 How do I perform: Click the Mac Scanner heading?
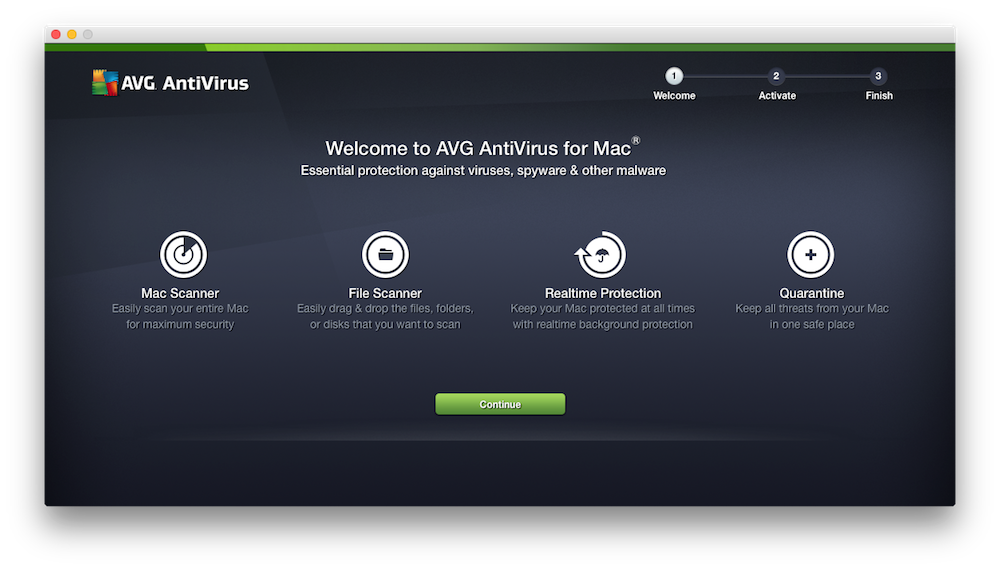(x=180, y=293)
